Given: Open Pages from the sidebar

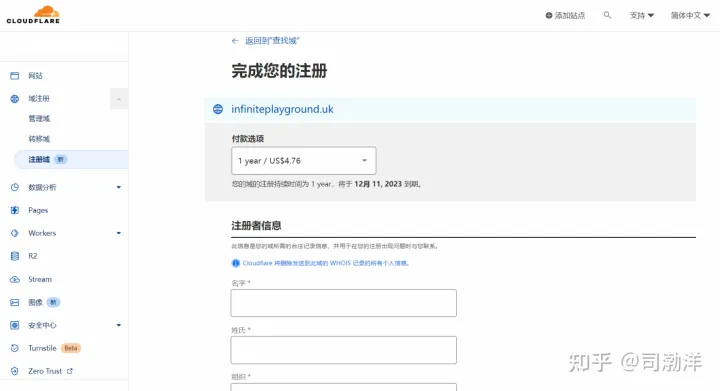Looking at the screenshot, I should click(x=38, y=210).
